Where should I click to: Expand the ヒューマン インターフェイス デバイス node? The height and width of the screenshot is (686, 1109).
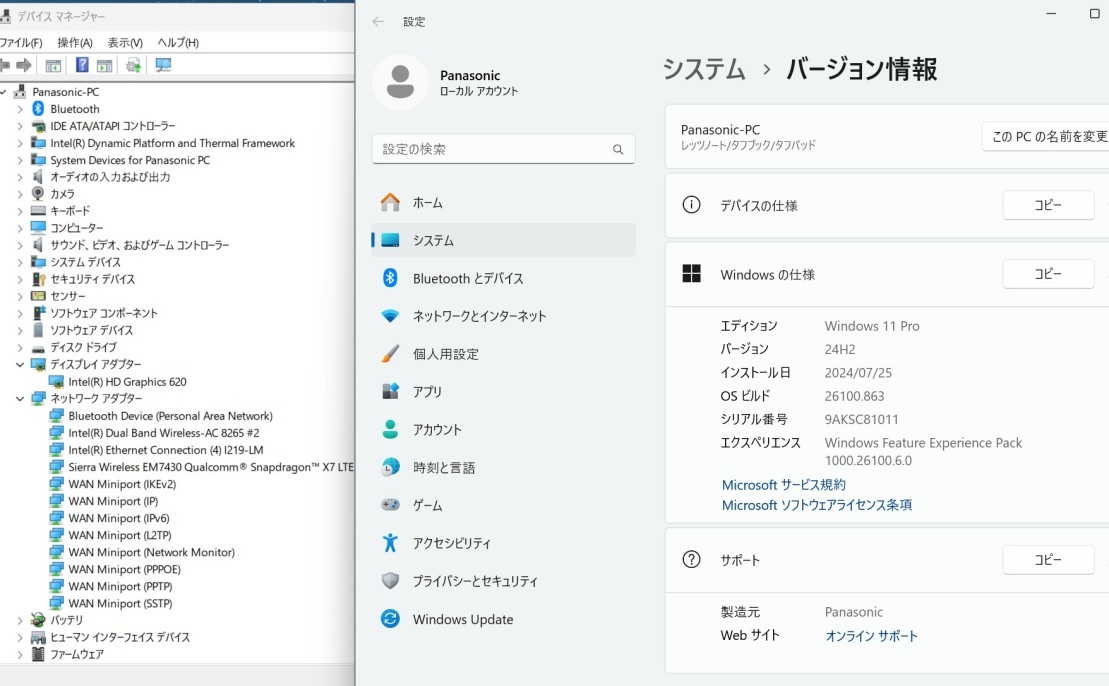(20, 637)
